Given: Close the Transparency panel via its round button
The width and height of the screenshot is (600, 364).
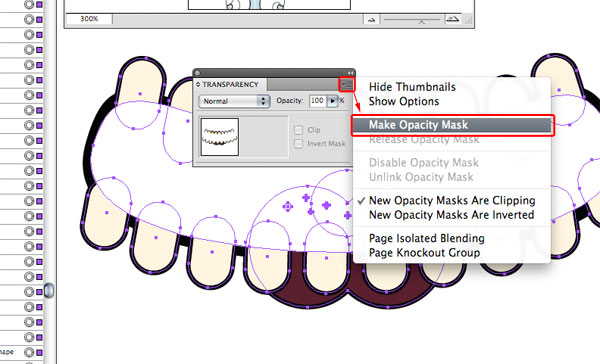Looking at the screenshot, I should point(197,73).
